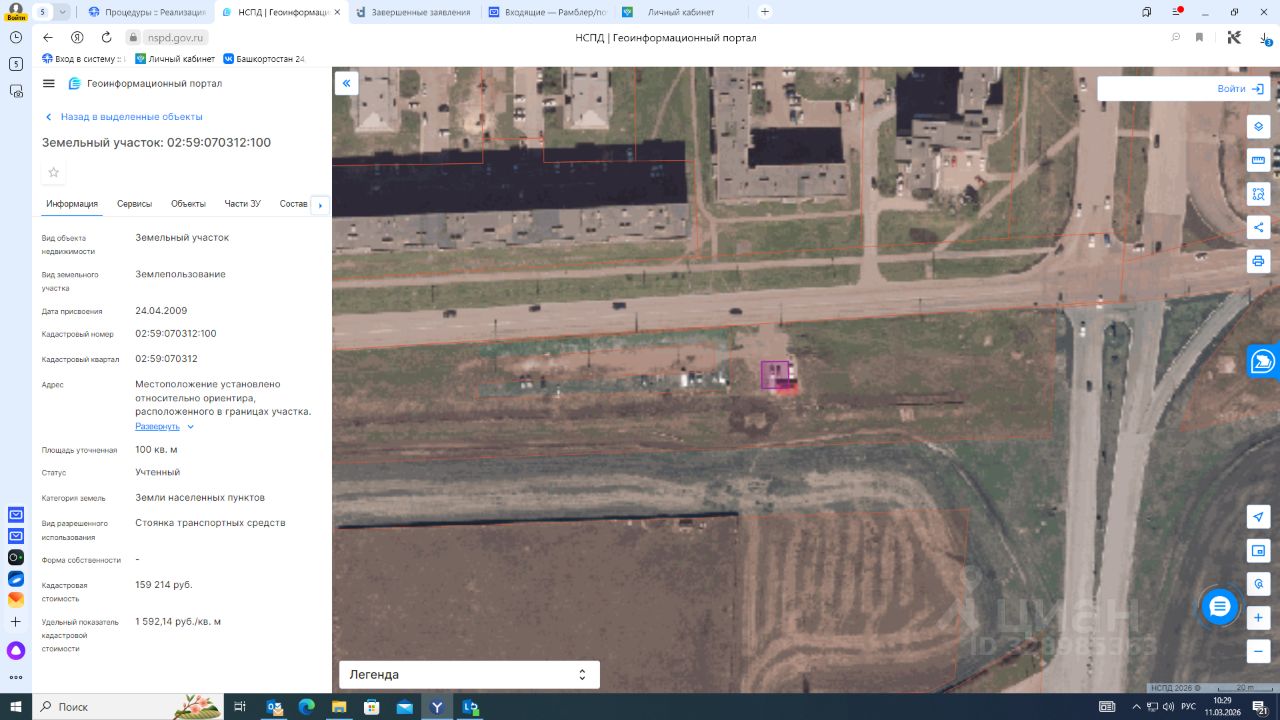Viewport: 1280px width, 720px height.
Task: Bookmark this page in browser
Action: coord(1199,37)
